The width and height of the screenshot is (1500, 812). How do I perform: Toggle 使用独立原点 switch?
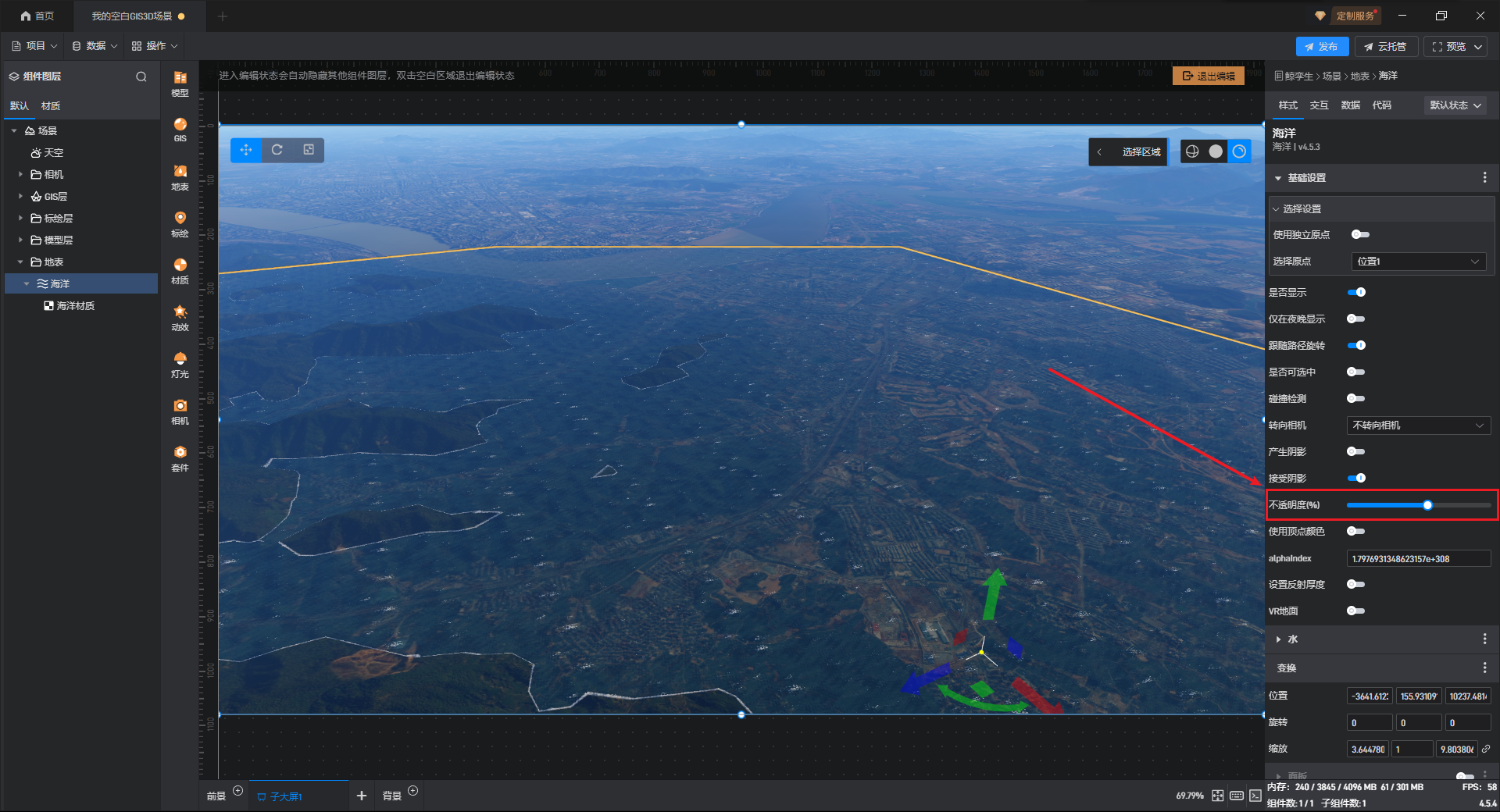[1360, 234]
